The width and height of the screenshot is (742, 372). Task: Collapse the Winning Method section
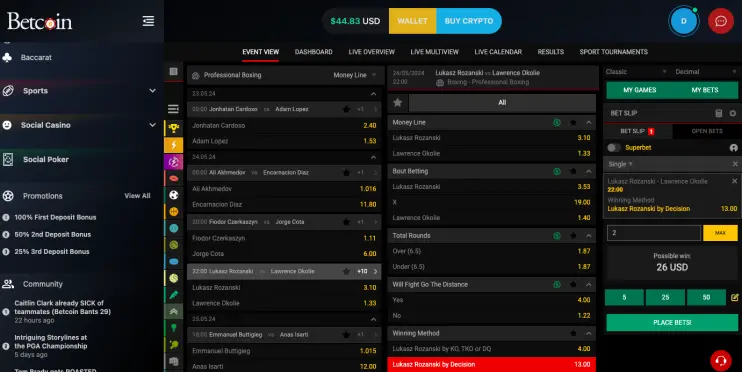pos(589,334)
